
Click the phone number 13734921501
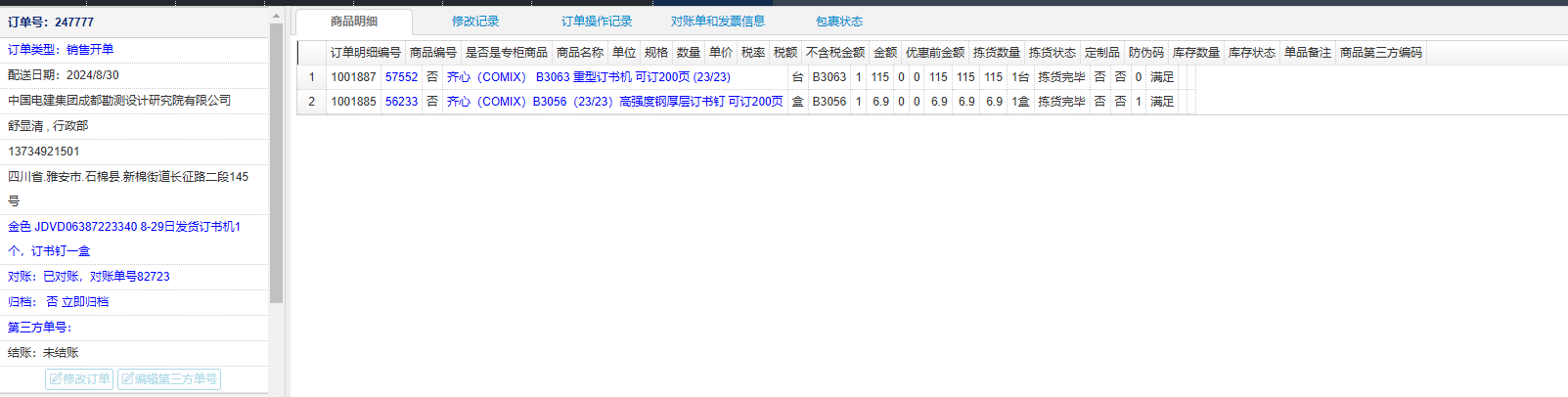(x=44, y=152)
